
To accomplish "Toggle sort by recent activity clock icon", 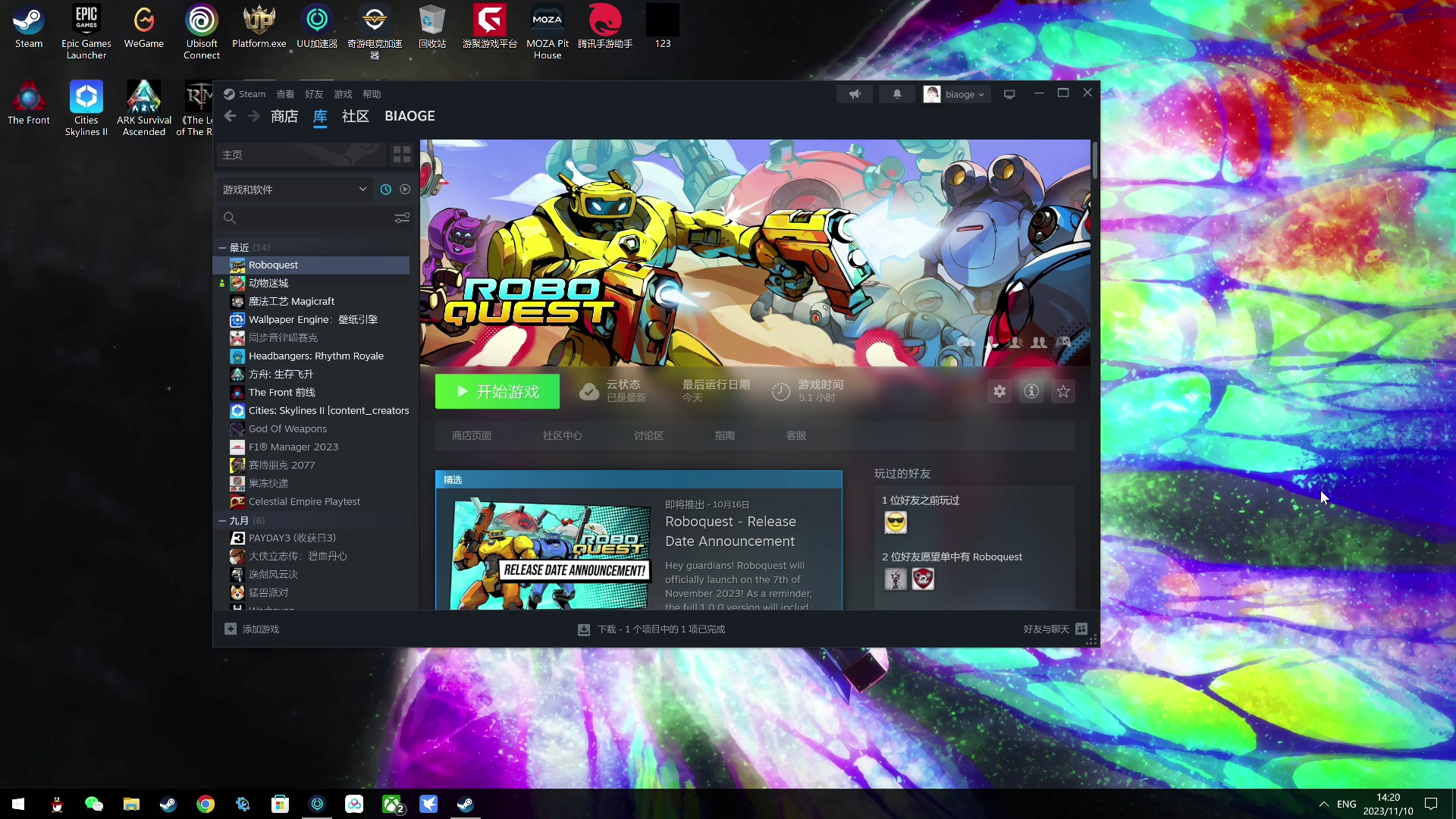I will point(386,190).
